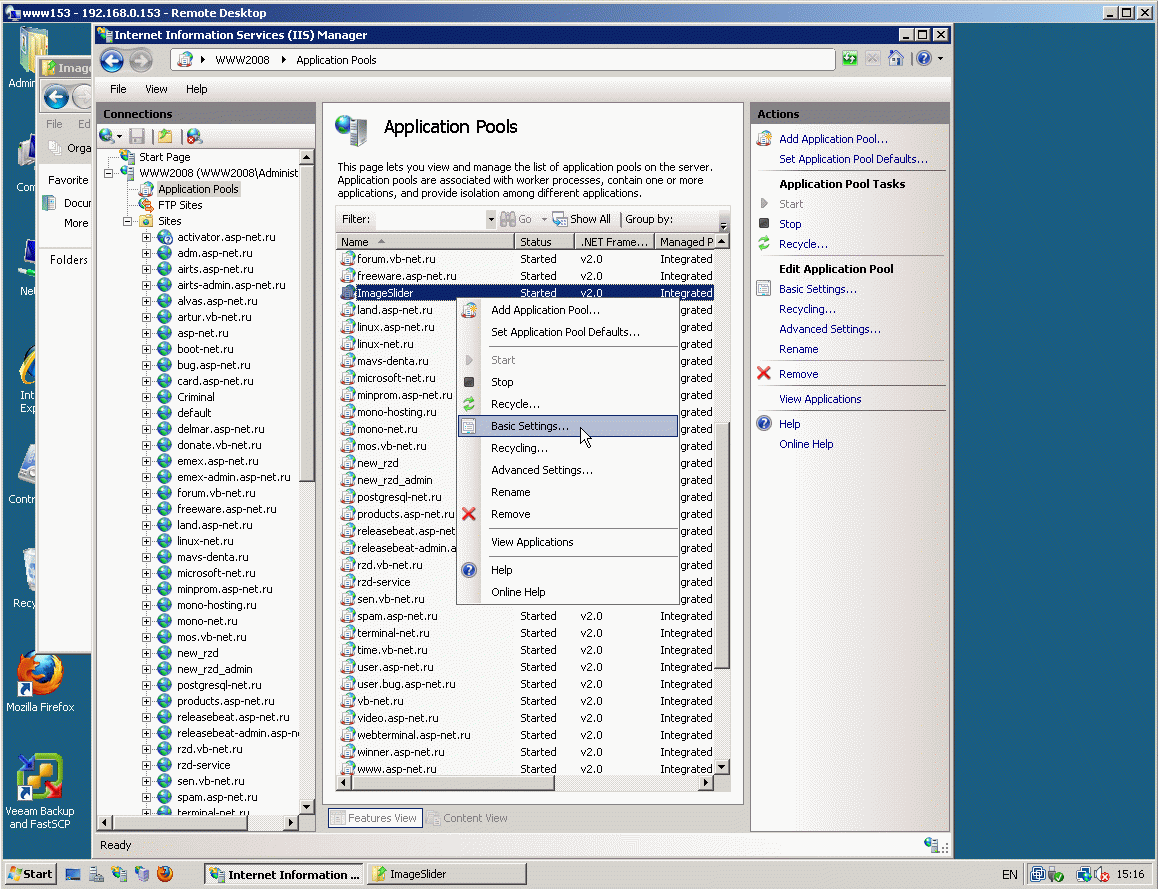Click the down arrow of the pool list scrollbar

point(722,767)
